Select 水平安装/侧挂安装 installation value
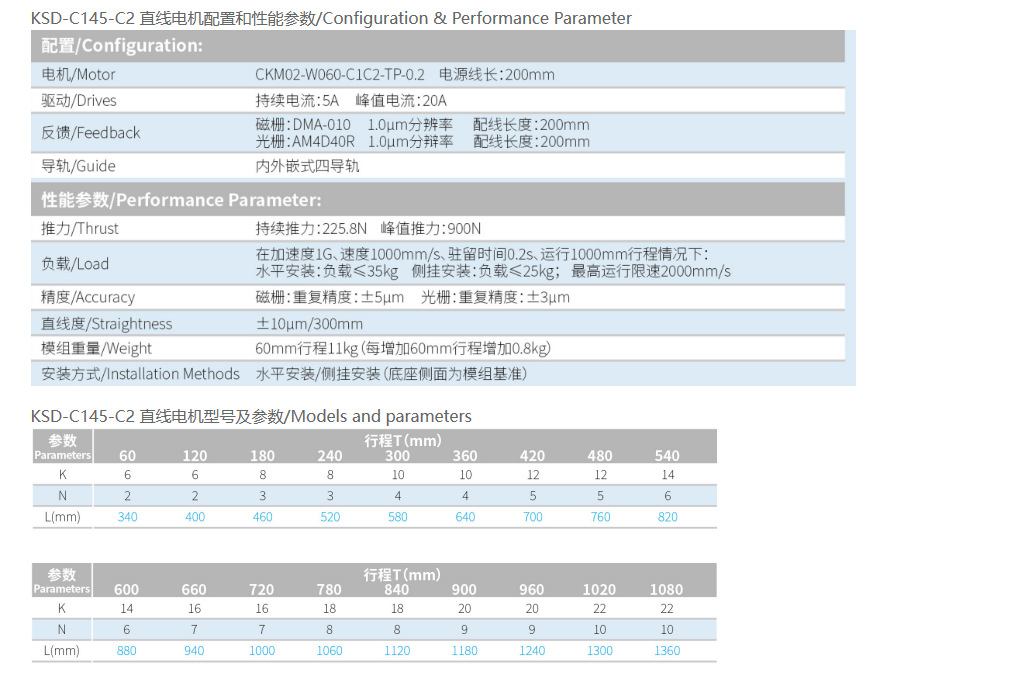Viewport: 1025px width, 674px height. [318, 374]
